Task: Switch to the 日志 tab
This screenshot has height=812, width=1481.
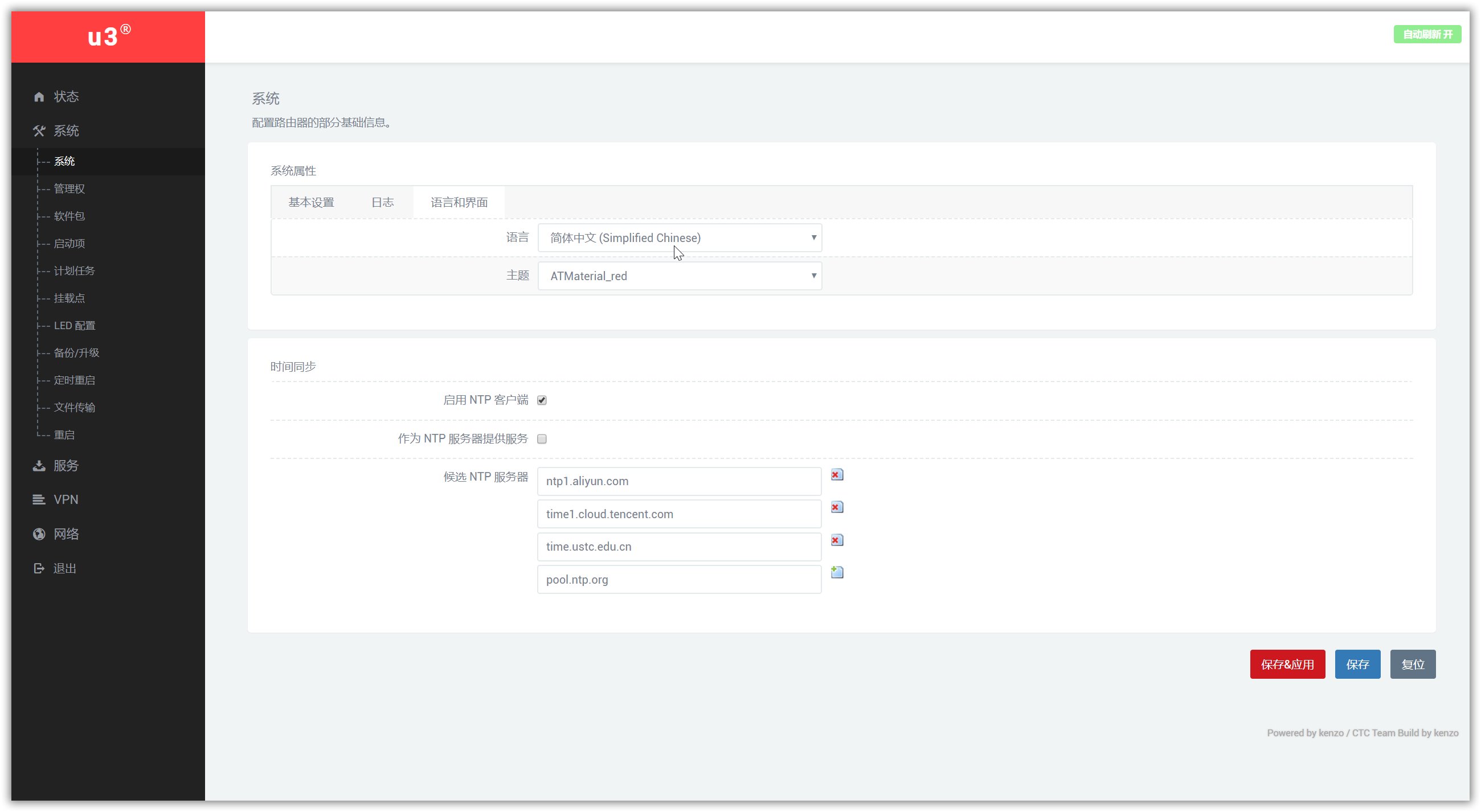Action: [x=382, y=202]
